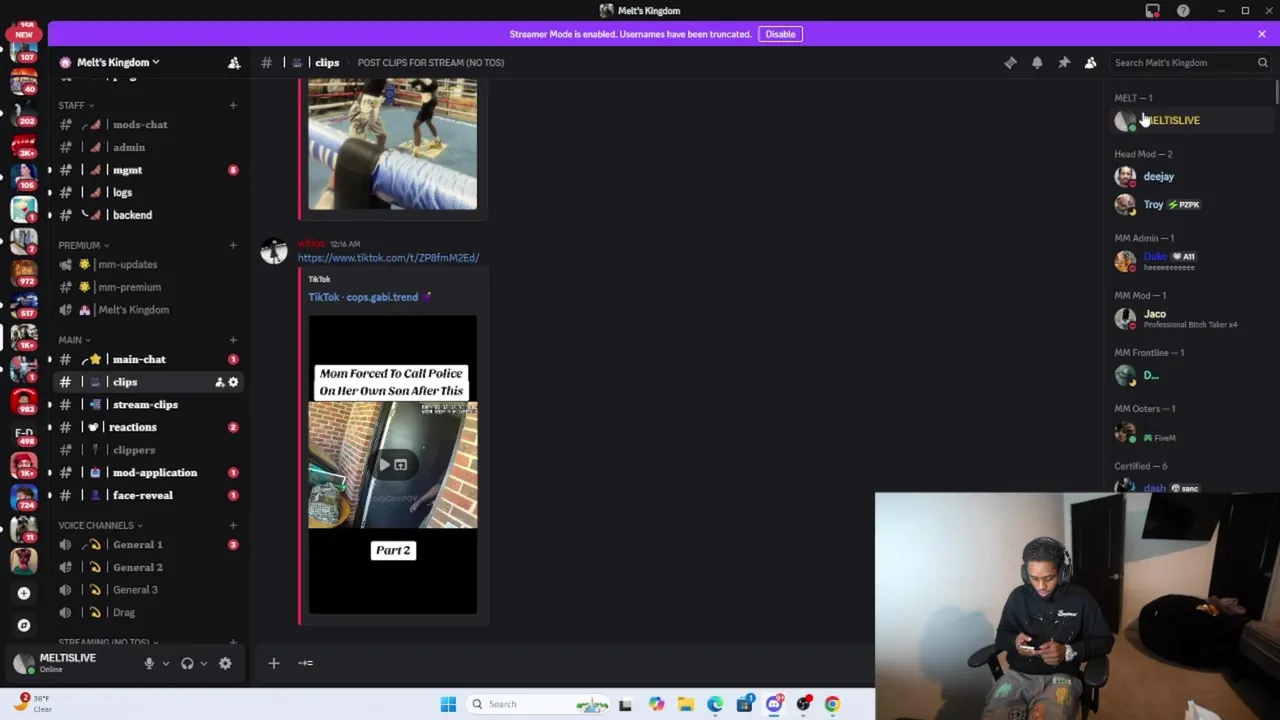Join General 1 voice channel
This screenshot has width=1280, height=720.
148,545
